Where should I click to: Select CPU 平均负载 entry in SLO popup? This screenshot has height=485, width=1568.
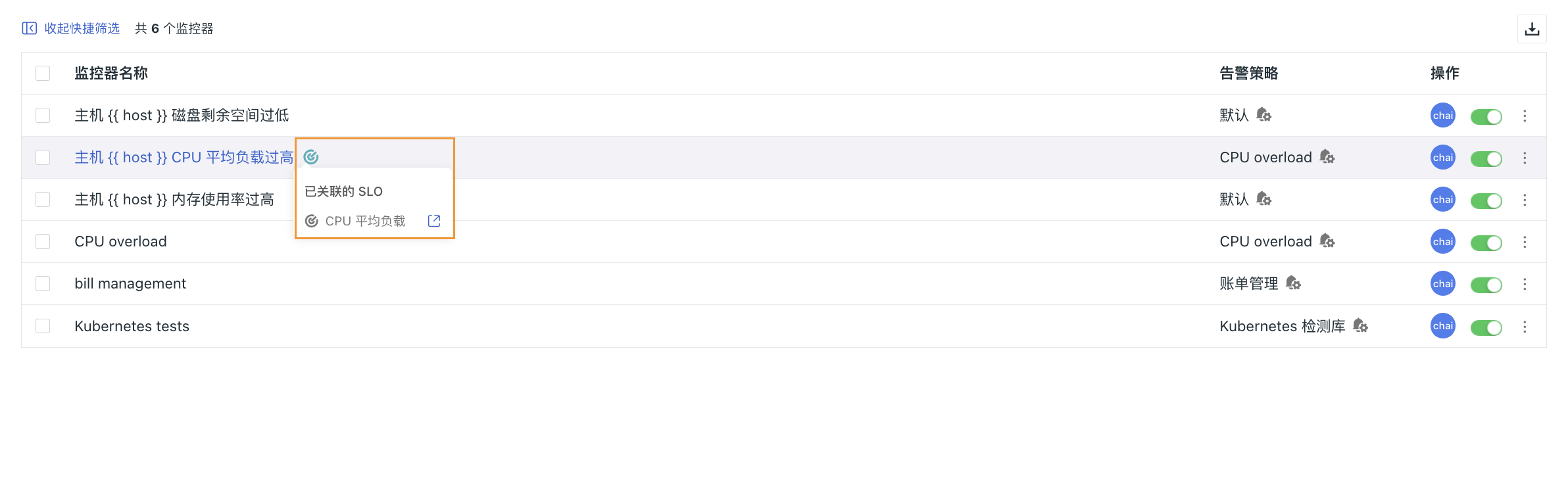pyautogui.click(x=365, y=221)
